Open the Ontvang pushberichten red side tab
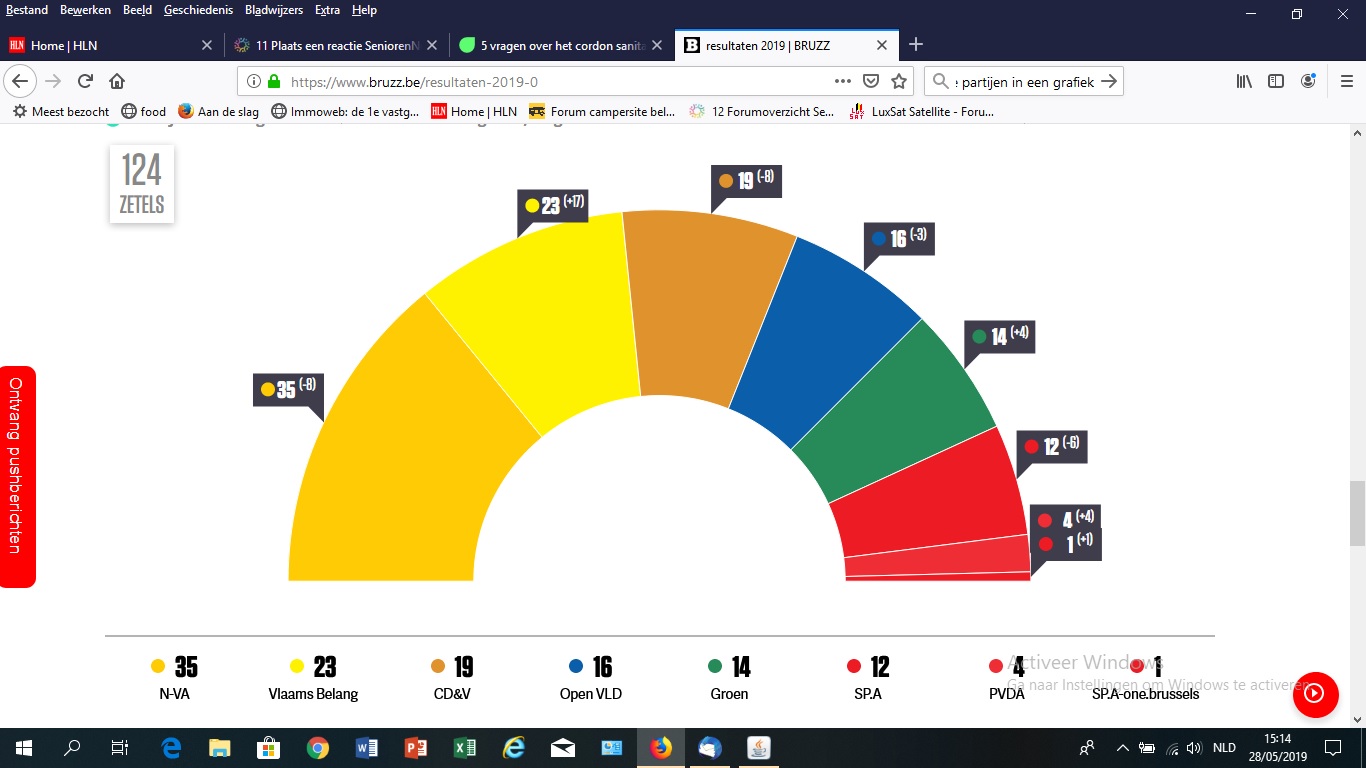The image size is (1366, 768). (x=17, y=476)
